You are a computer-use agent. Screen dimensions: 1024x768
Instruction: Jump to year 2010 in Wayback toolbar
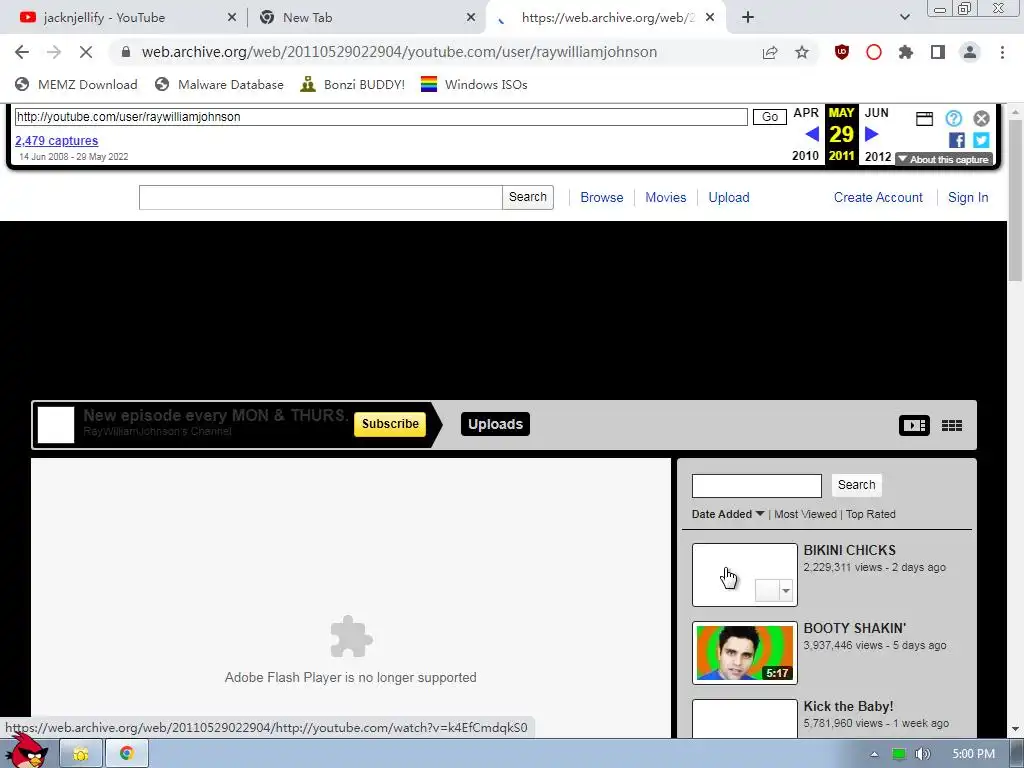pos(805,156)
